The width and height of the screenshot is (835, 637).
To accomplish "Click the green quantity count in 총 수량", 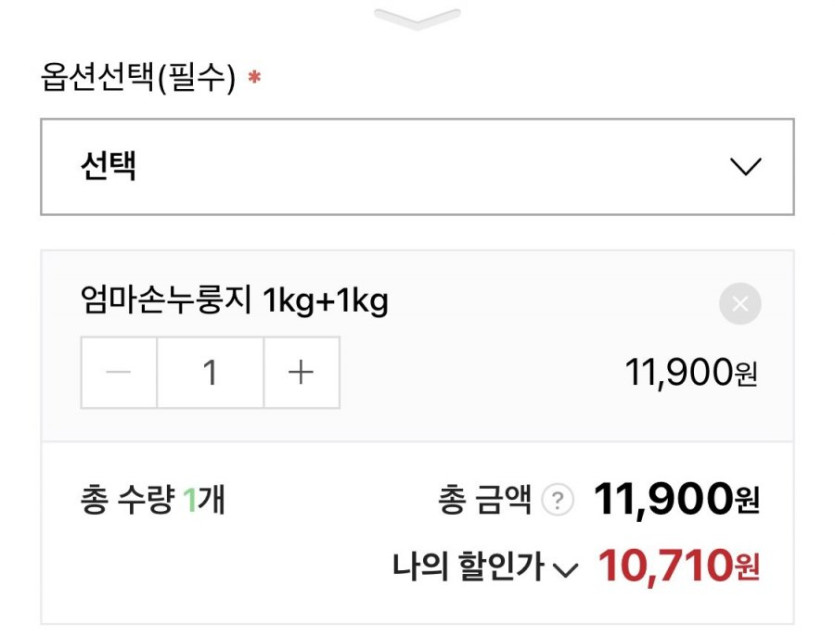I will click(x=190, y=499).
